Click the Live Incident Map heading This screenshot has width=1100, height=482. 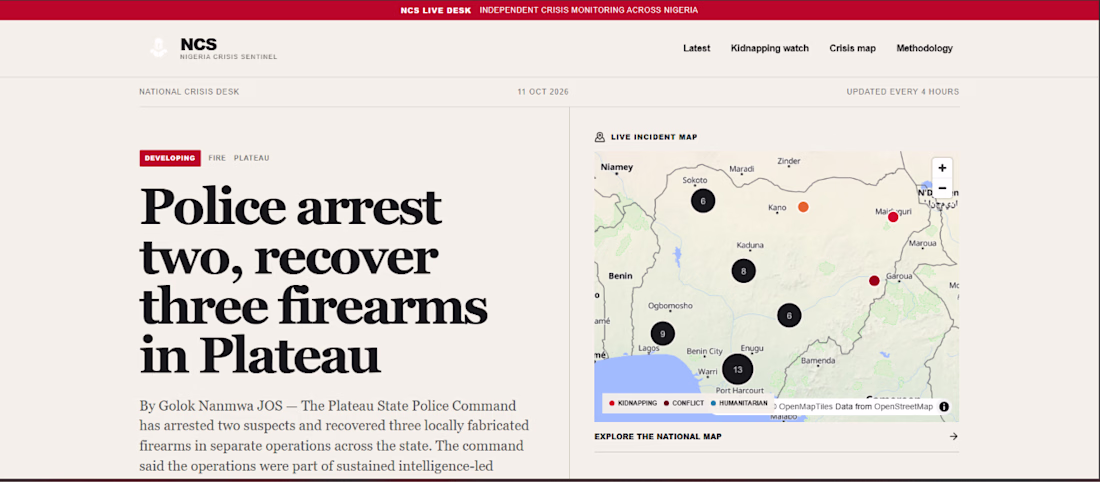[654, 137]
